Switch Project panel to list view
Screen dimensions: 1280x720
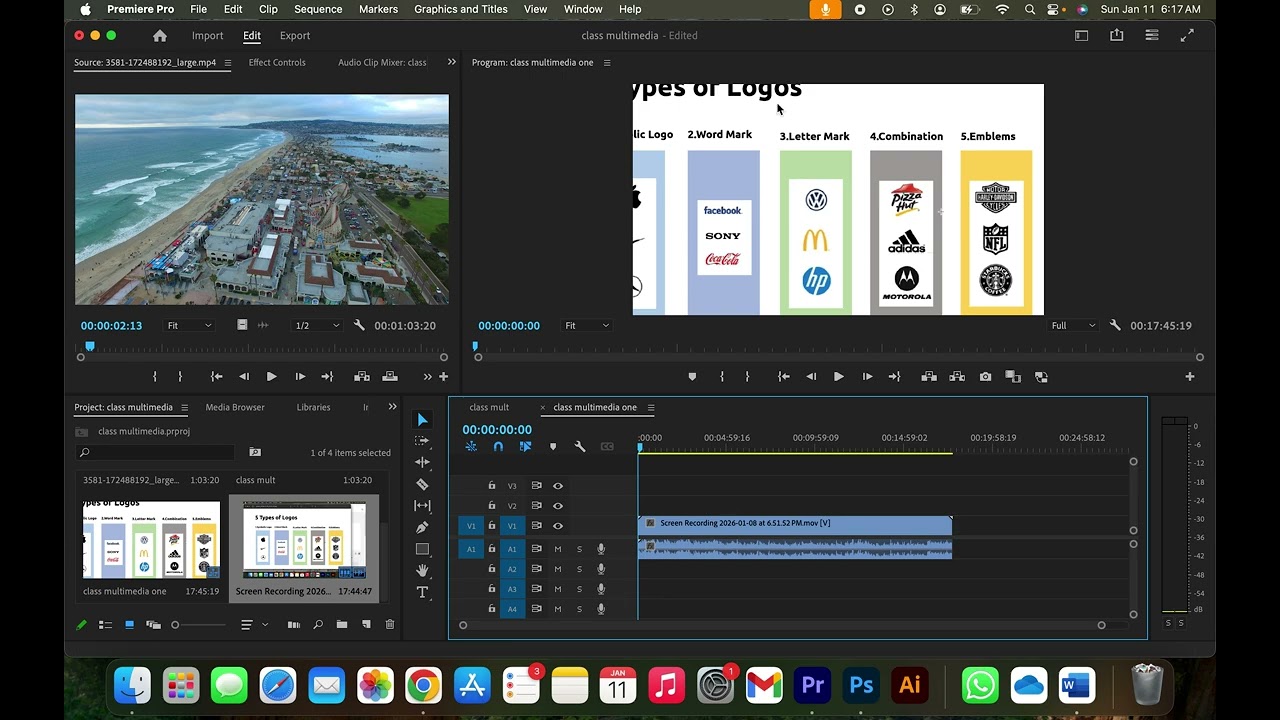[105, 625]
